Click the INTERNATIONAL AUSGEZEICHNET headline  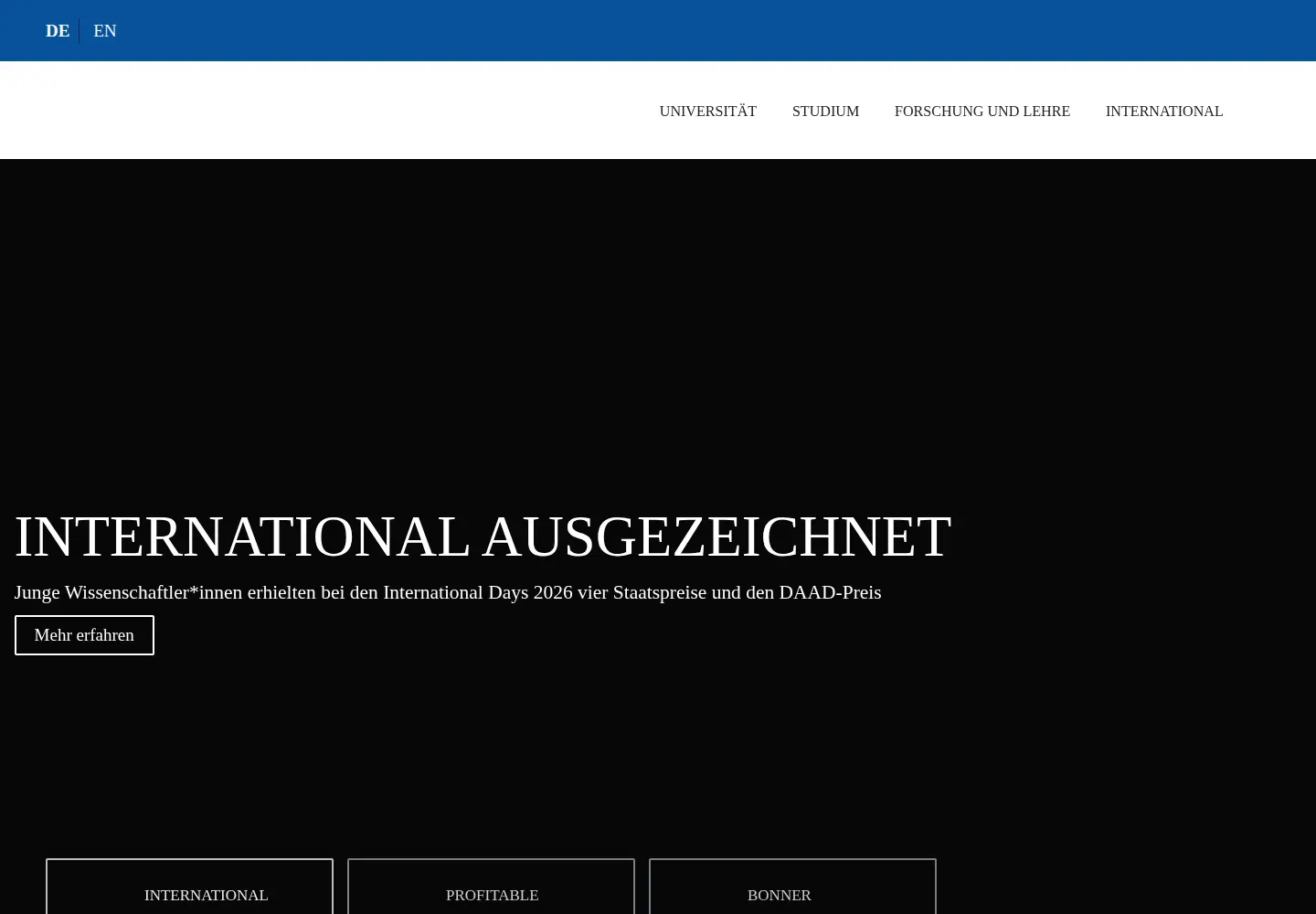(x=483, y=537)
